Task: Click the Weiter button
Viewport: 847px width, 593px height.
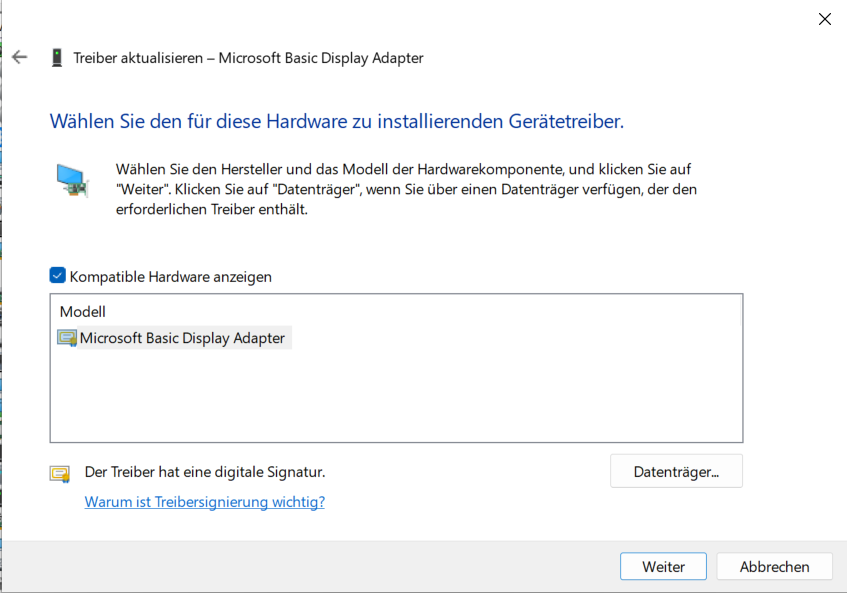Action: pyautogui.click(x=663, y=566)
